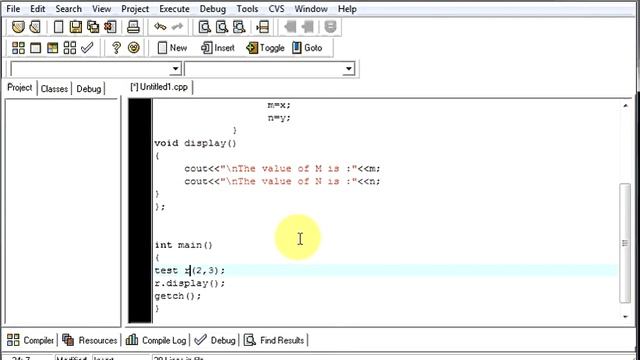This screenshot has width=640, height=360.
Task: Click the editor scrollbar down arrow
Action: [x=625, y=316]
